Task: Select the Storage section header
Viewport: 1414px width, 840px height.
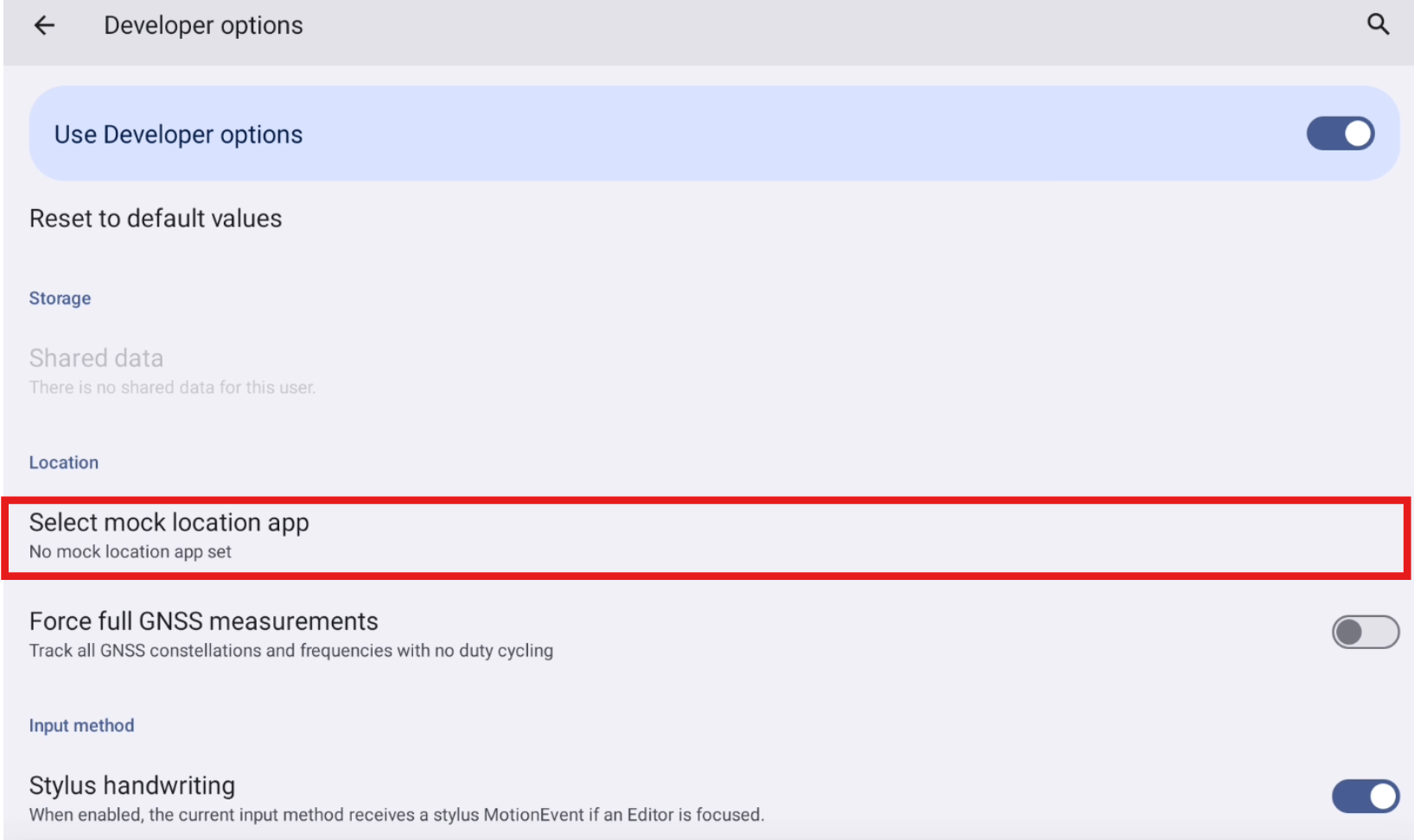Action: 60,298
